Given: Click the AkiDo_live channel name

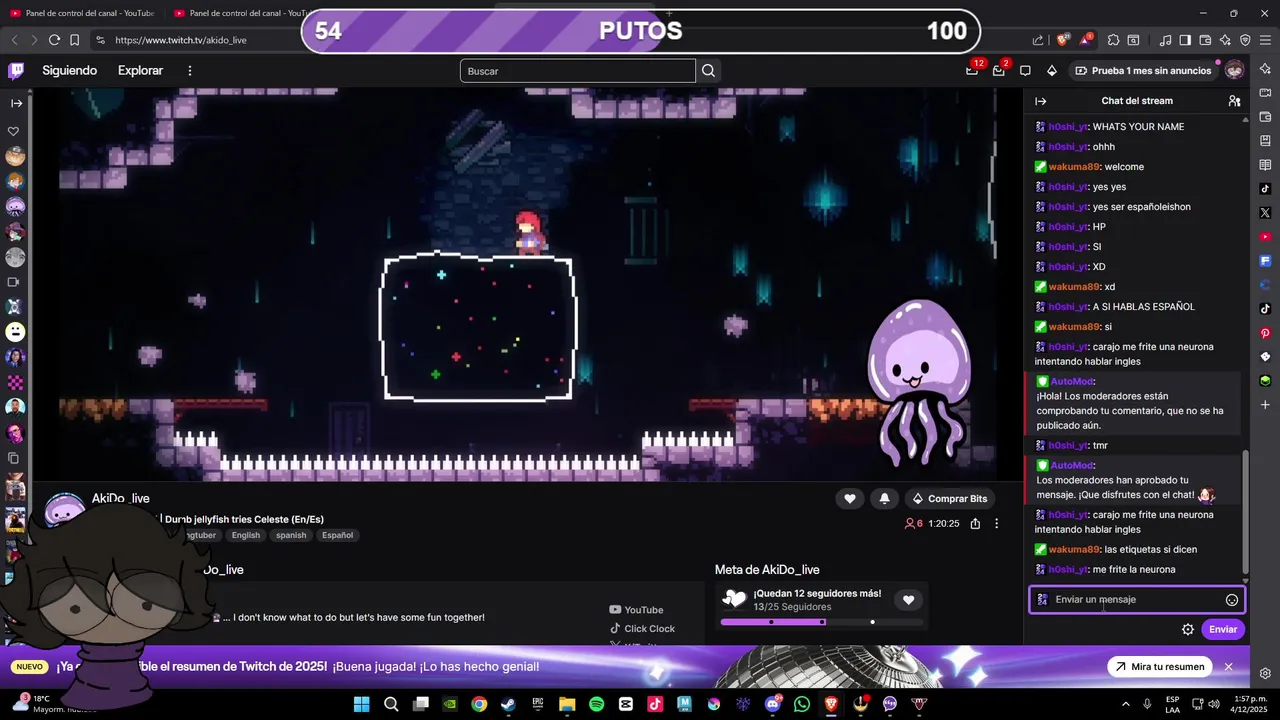Looking at the screenshot, I should (x=121, y=498).
